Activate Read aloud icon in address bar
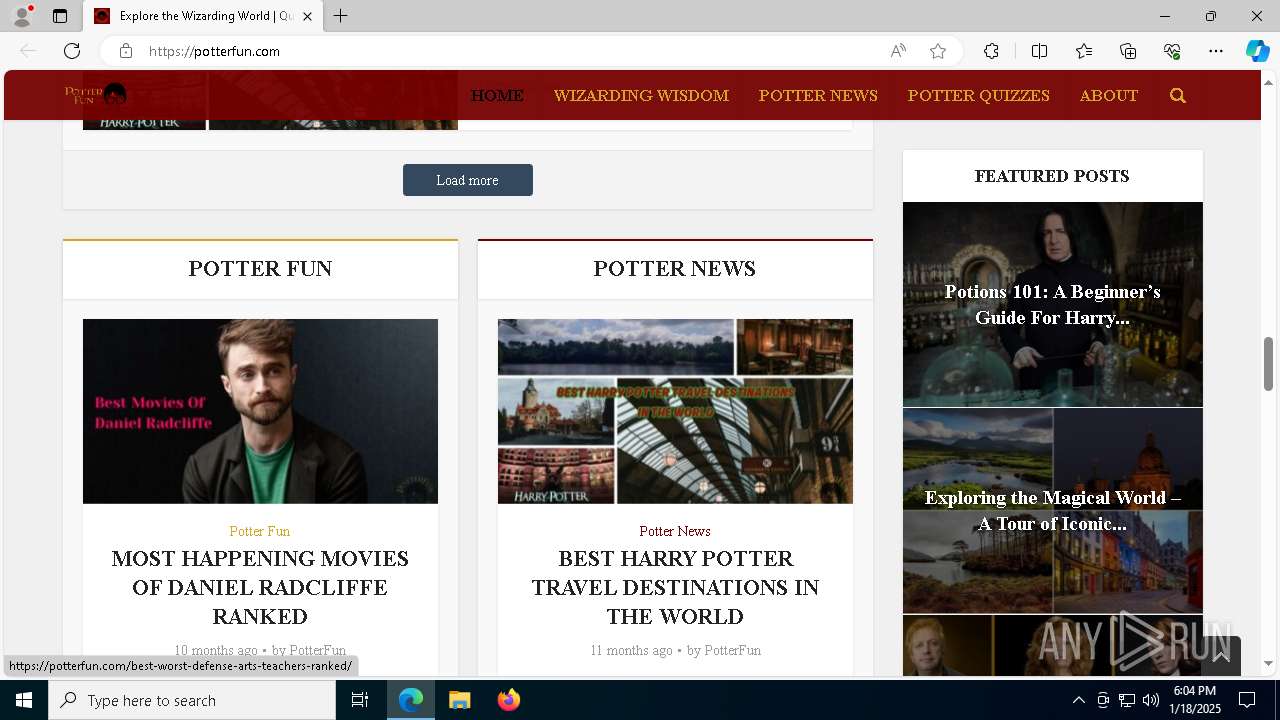This screenshot has width=1280, height=720. [898, 51]
